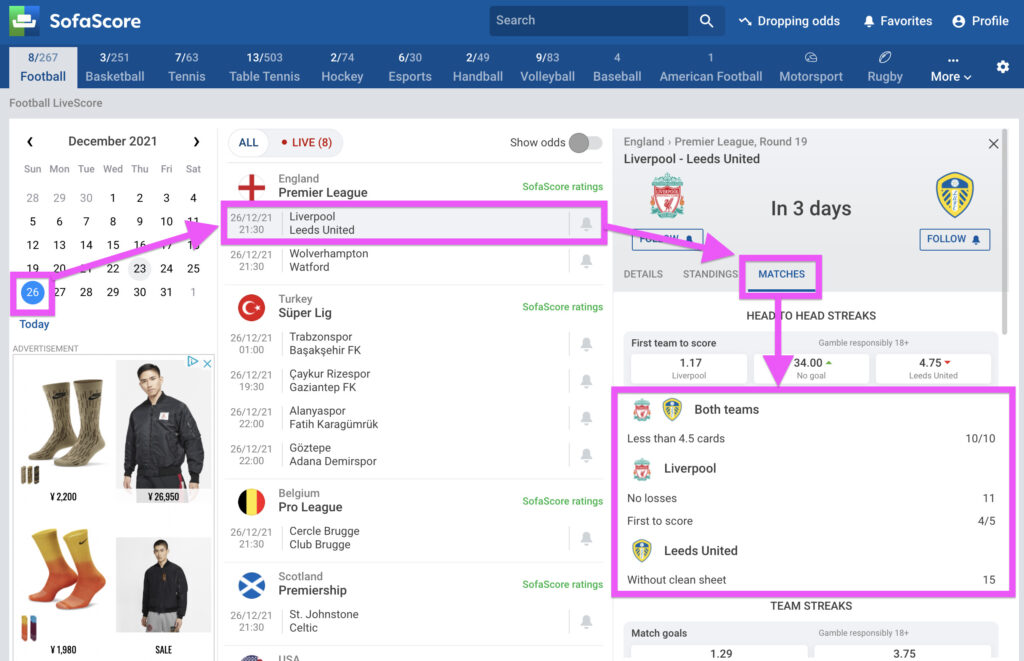Select the 1.17 Liverpool odds box
Viewport: 1024px width, 661px height.
click(689, 368)
